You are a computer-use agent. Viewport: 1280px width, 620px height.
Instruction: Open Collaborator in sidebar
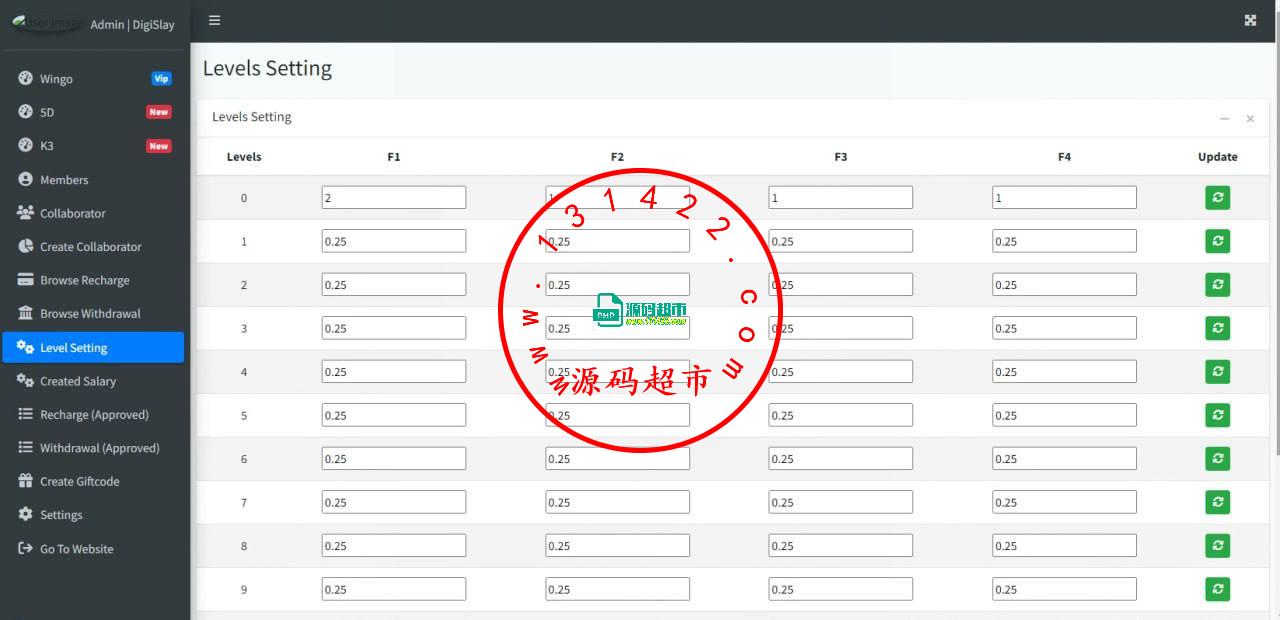coord(93,213)
